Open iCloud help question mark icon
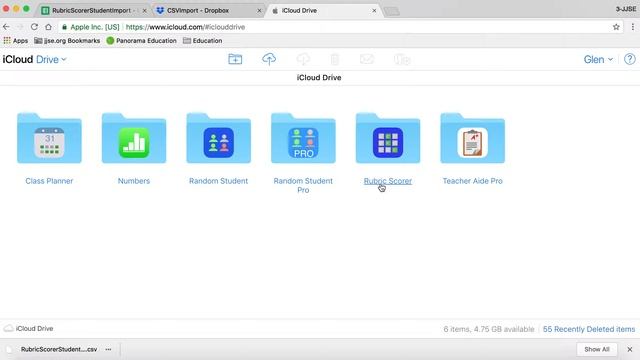Viewport: 640px width, 360px height. pyautogui.click(x=630, y=59)
